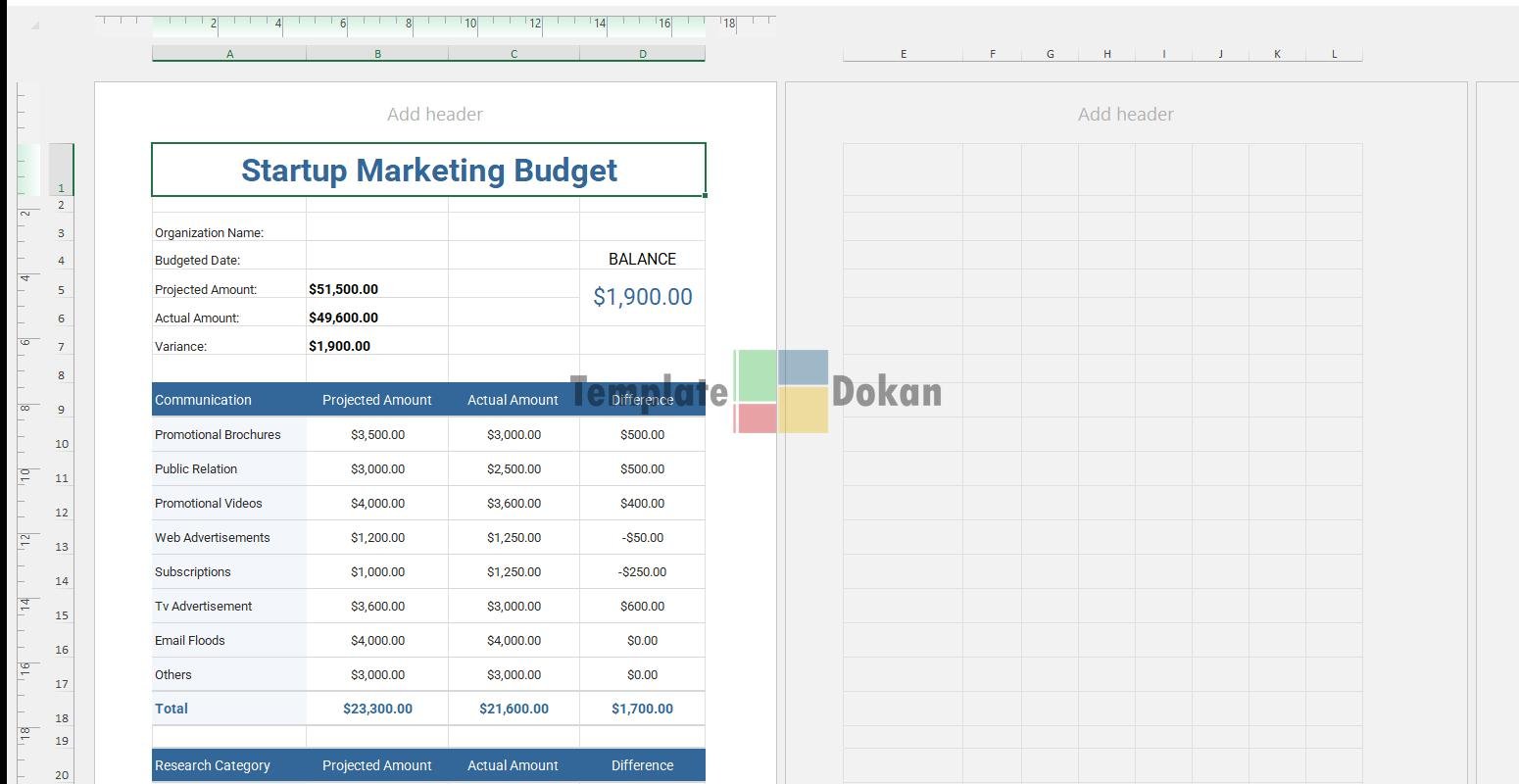Click Add header on second page
The width and height of the screenshot is (1519, 784).
point(1125,115)
